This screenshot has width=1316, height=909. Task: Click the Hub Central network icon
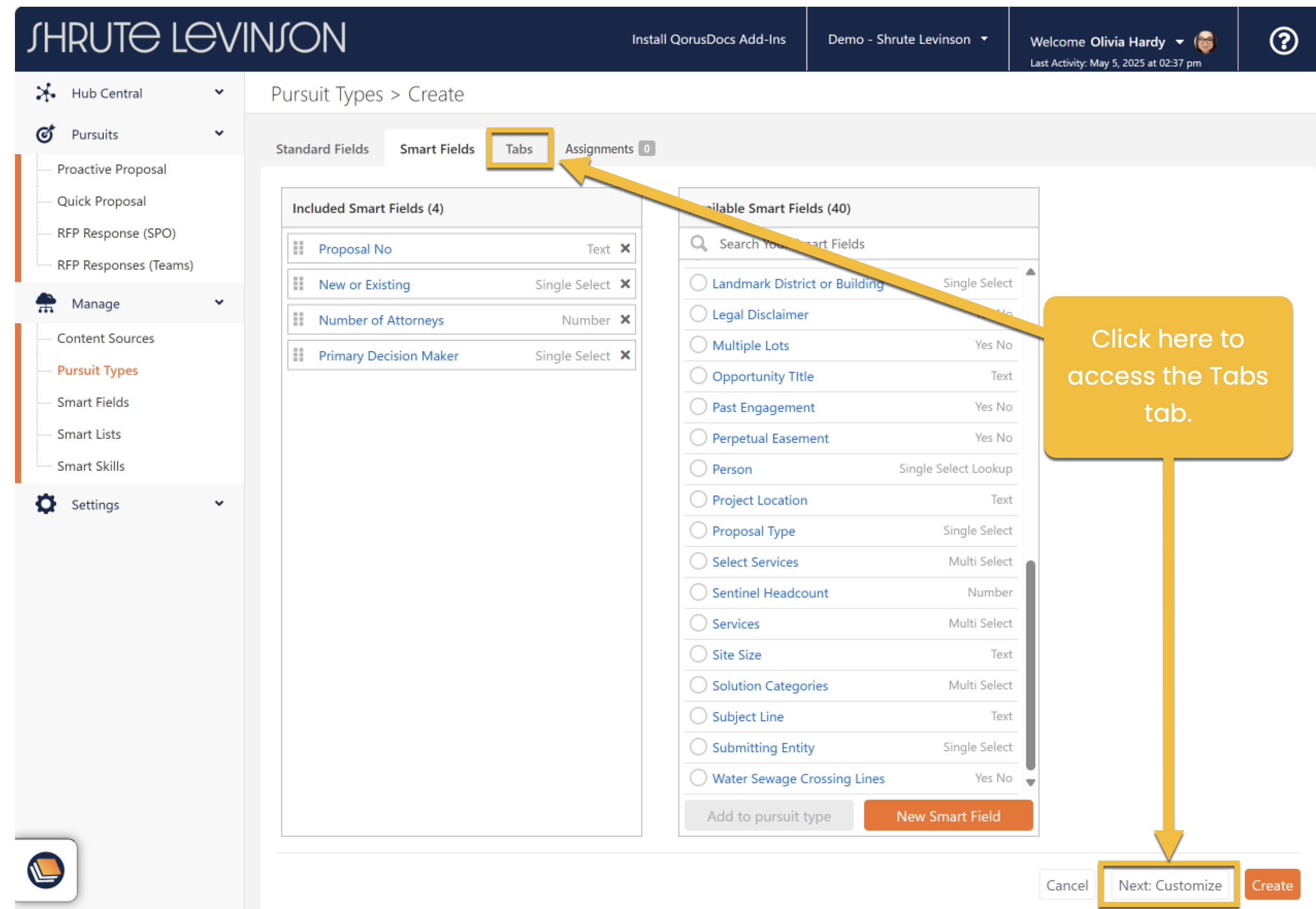click(45, 93)
